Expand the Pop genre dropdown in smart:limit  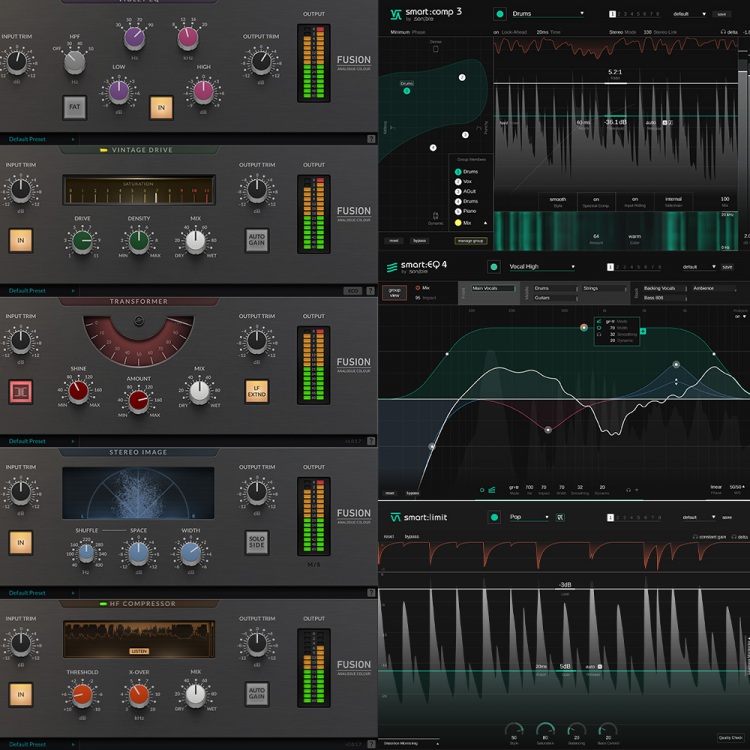click(x=530, y=517)
